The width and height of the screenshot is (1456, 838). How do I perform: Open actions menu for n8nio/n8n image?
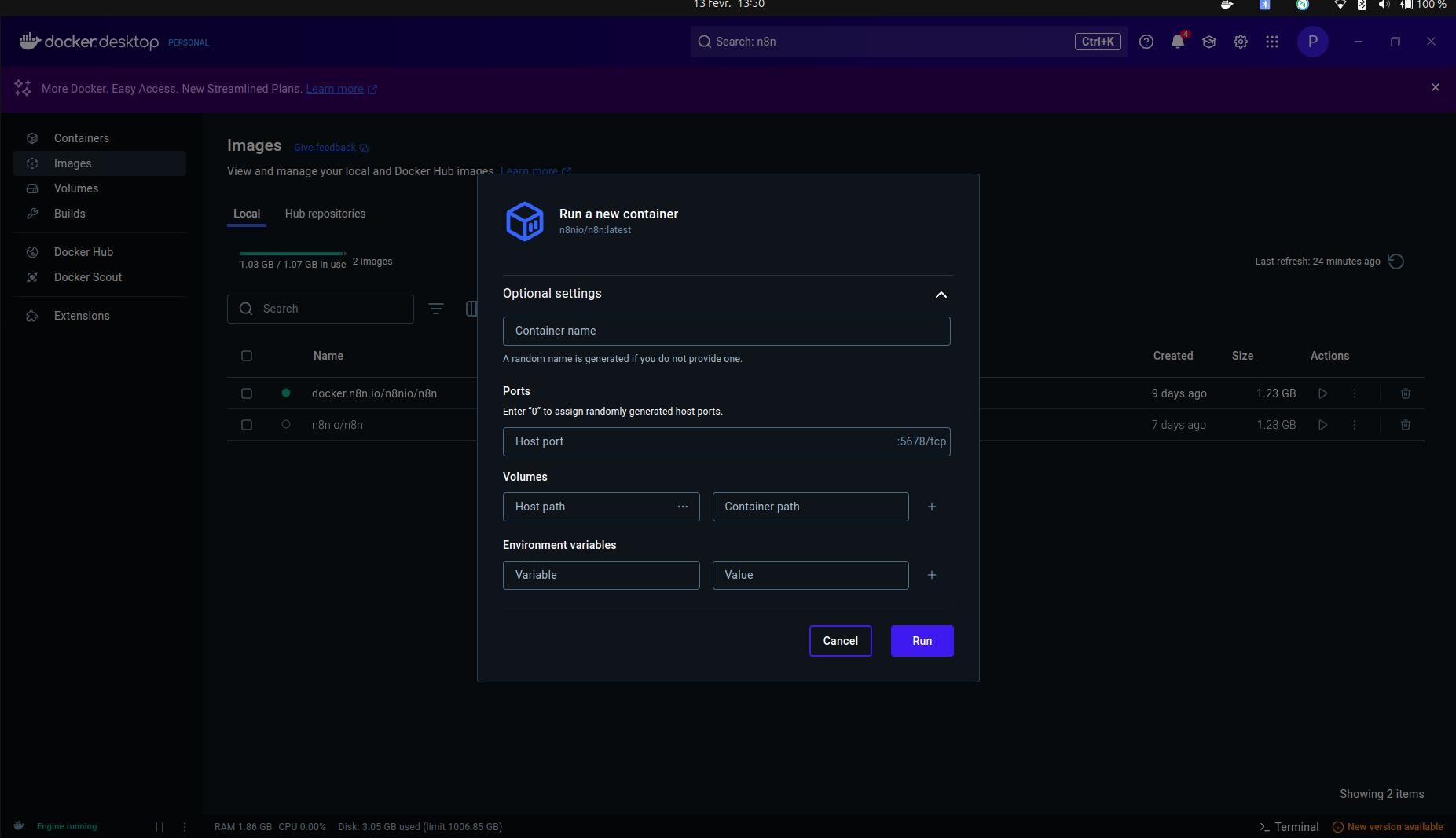pos(1355,425)
